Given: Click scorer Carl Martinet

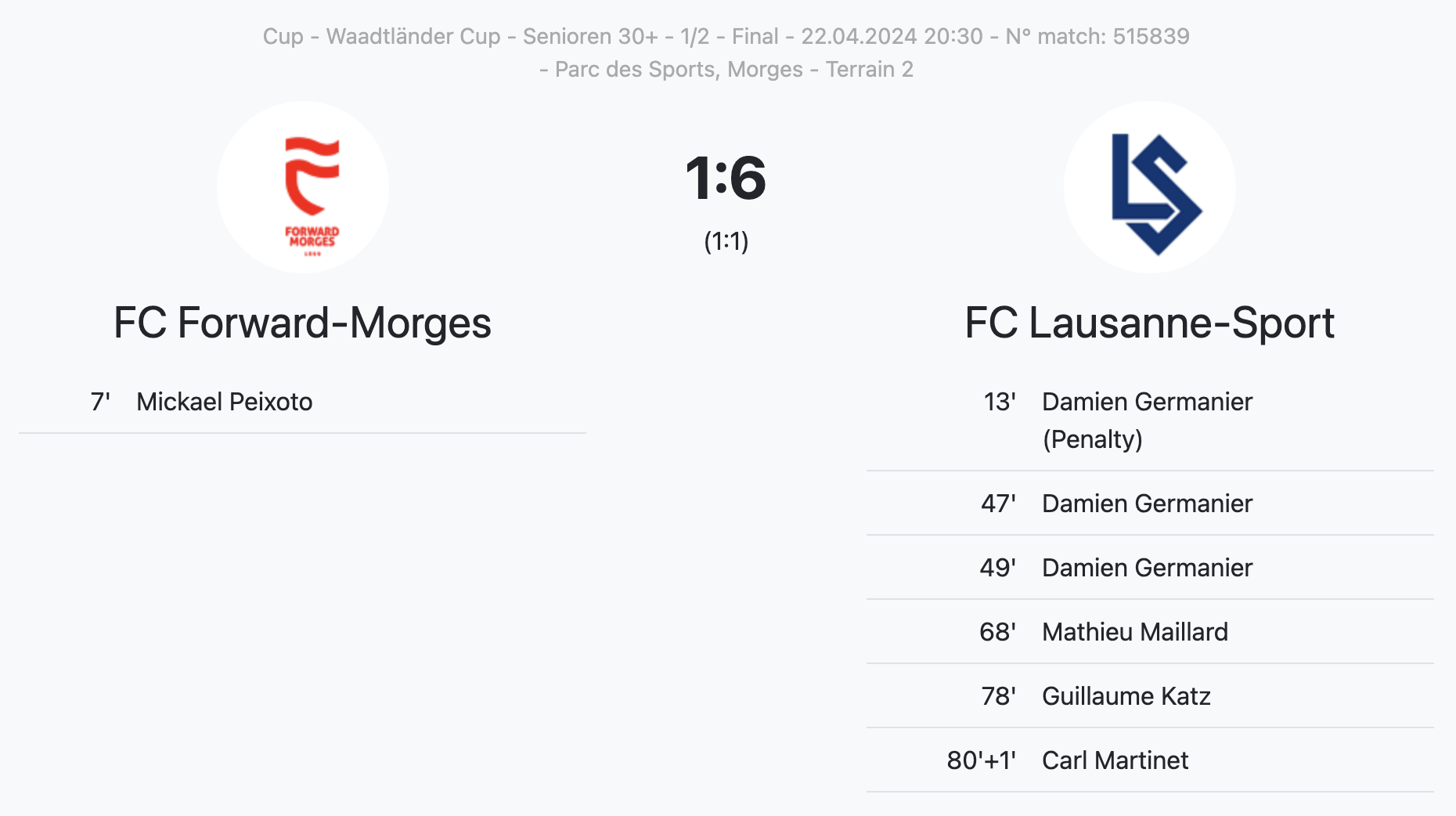Looking at the screenshot, I should (x=1115, y=760).
